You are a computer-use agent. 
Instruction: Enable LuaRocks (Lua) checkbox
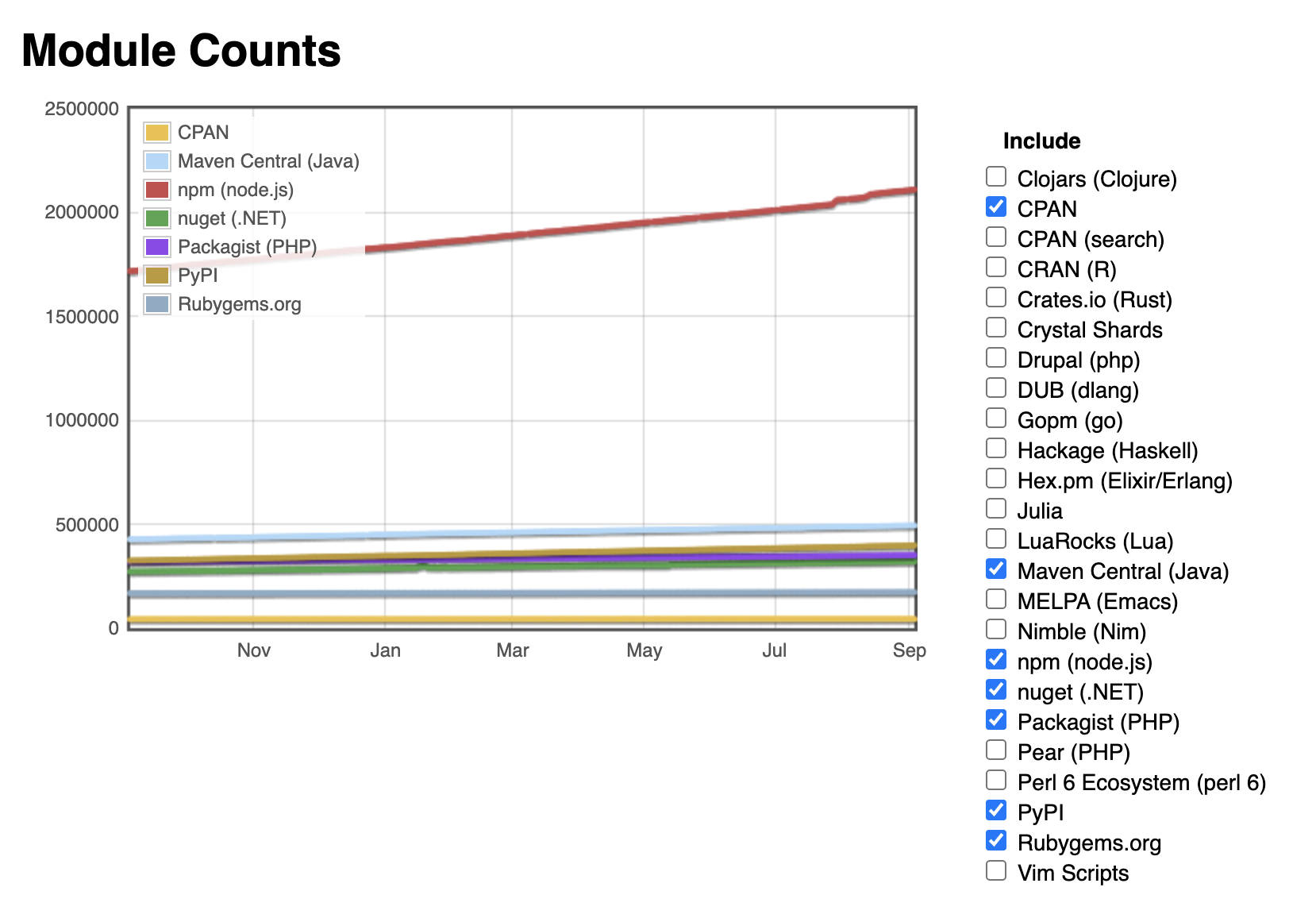[x=996, y=538]
